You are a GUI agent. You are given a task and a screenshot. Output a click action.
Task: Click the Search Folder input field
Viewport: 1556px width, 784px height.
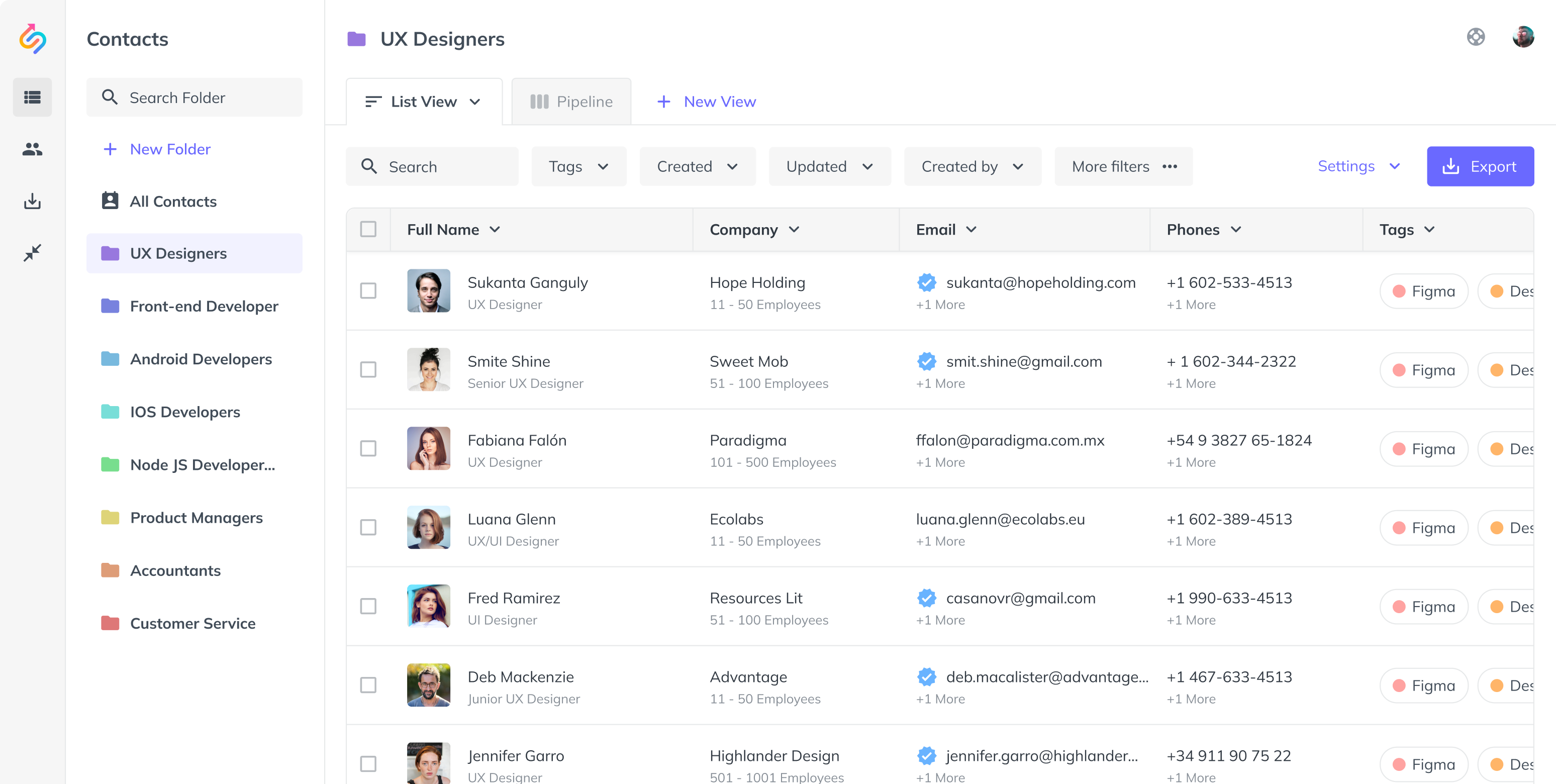[x=194, y=97]
